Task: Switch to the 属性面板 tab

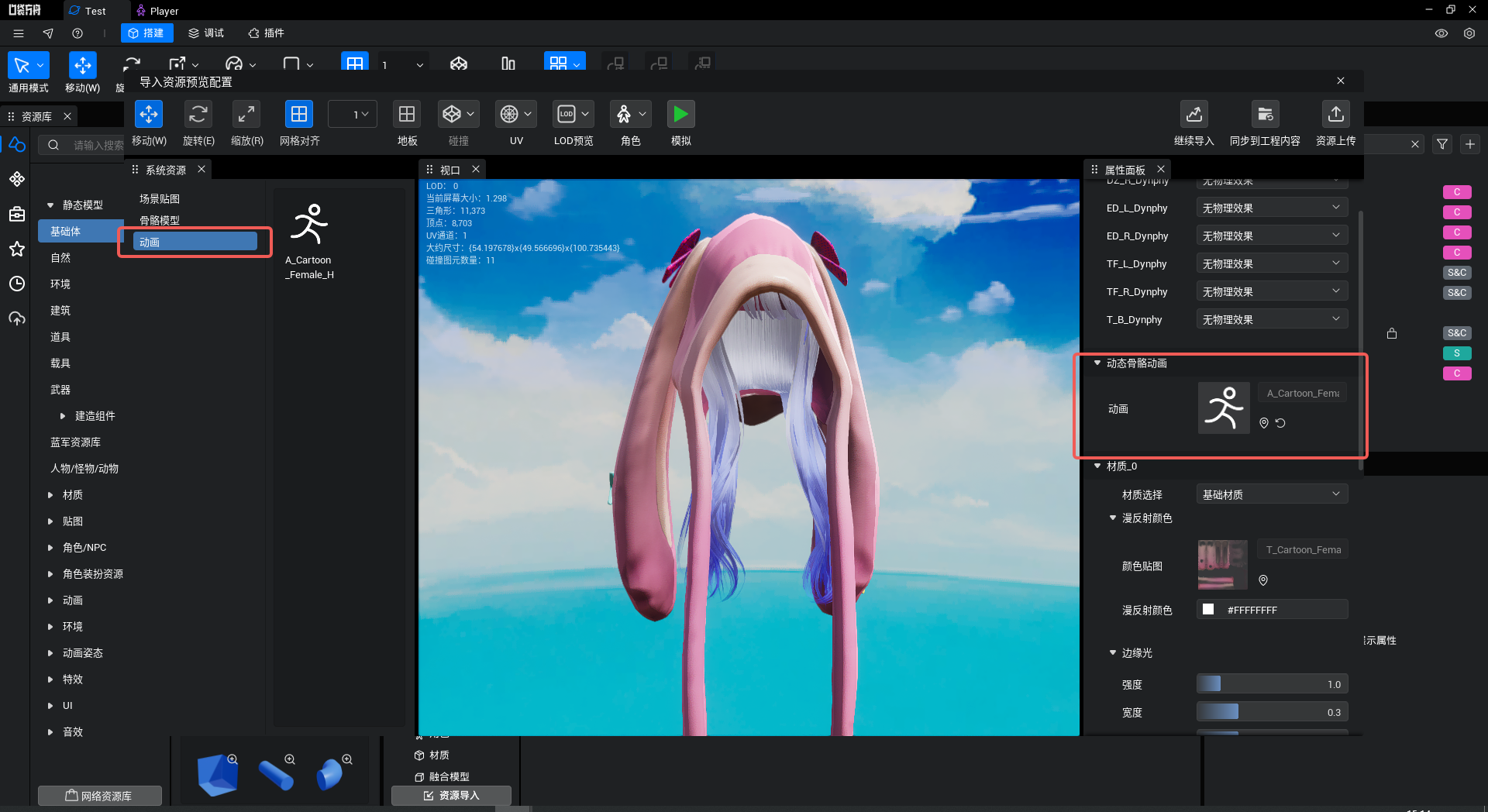Action: tap(1125, 170)
